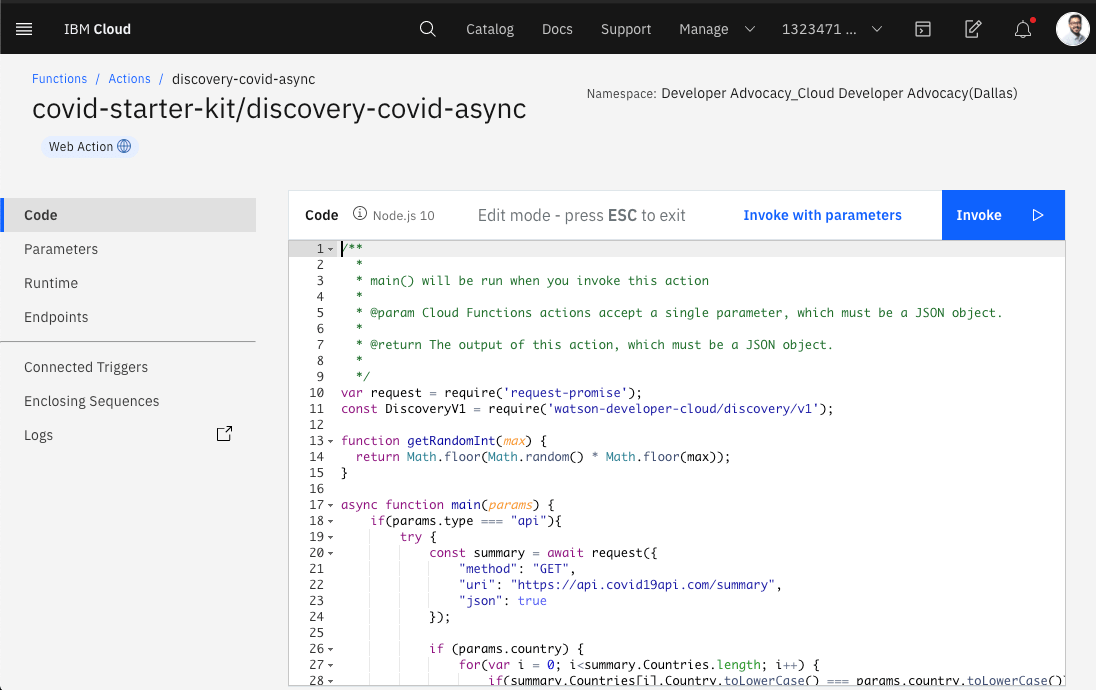1096x690 pixels.
Task: Open the IBM Cloud Shell icon
Action: 923,29
